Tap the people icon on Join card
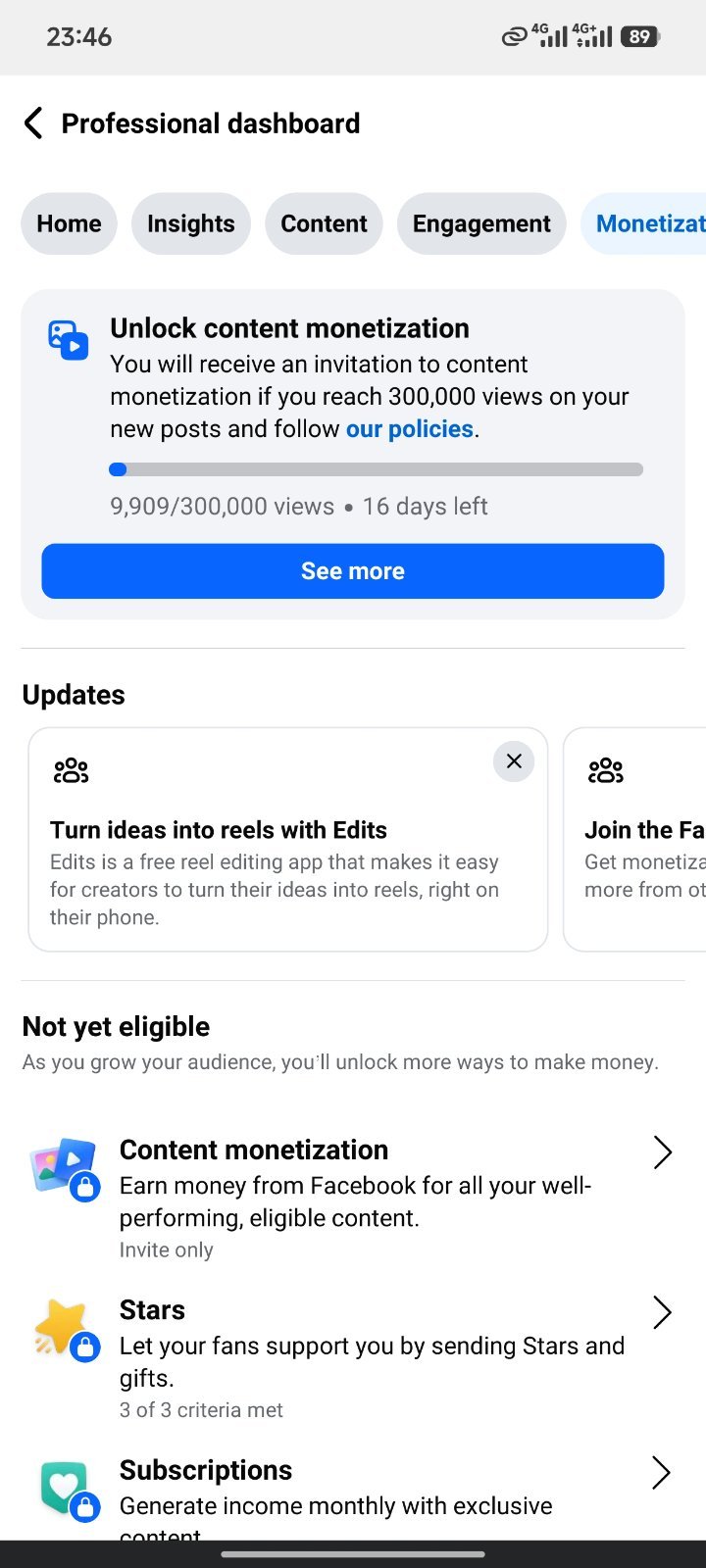Viewport: 706px width, 1568px height. 605,770
